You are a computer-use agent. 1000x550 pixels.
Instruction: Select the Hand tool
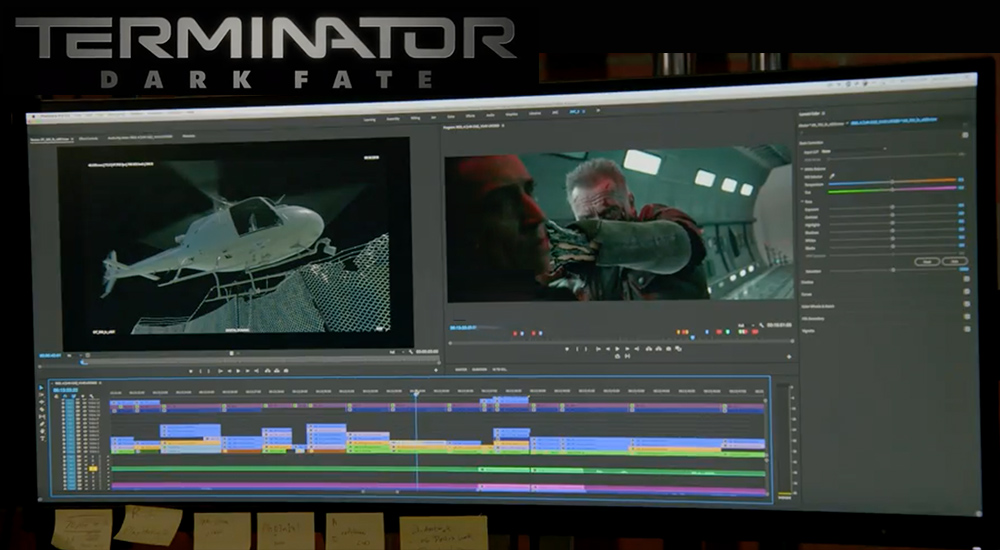[42, 431]
